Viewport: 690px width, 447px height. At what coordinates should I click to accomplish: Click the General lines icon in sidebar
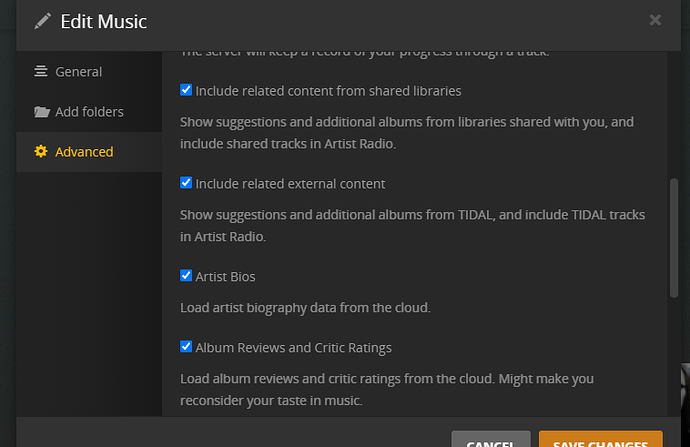41,72
